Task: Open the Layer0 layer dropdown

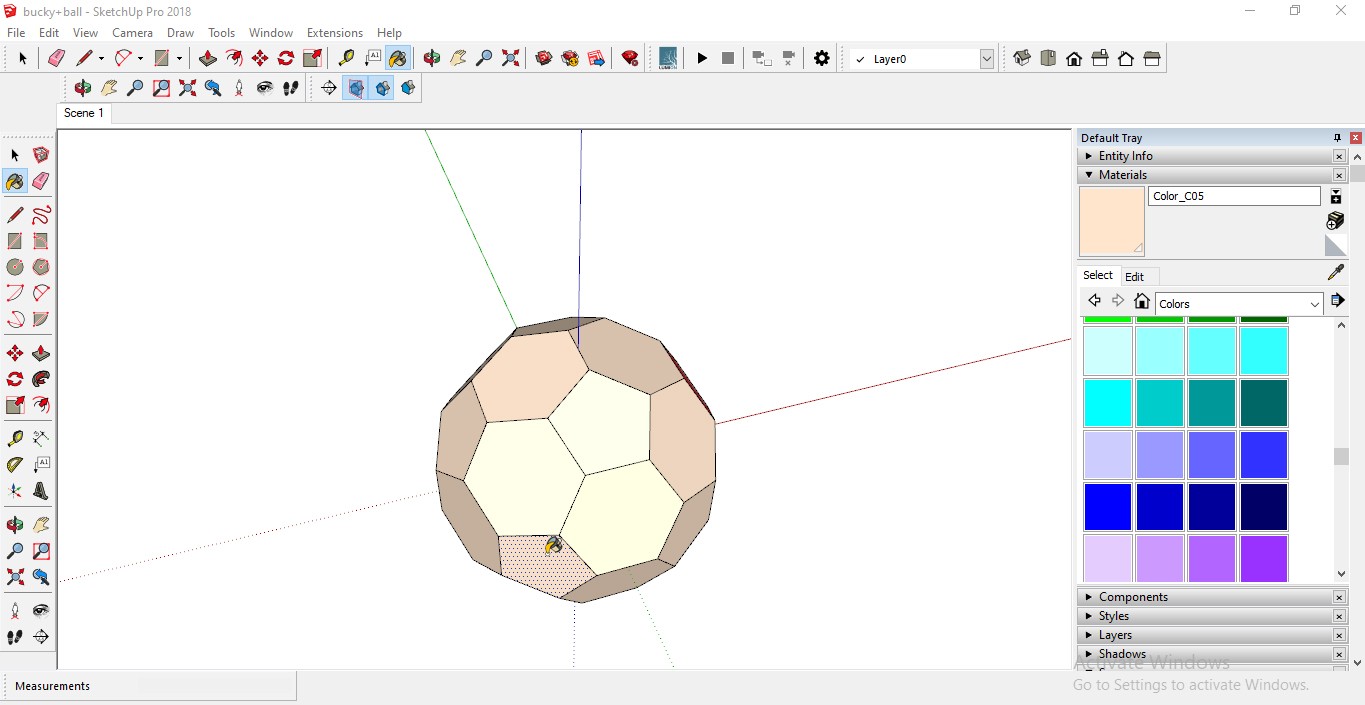Action: point(986,59)
